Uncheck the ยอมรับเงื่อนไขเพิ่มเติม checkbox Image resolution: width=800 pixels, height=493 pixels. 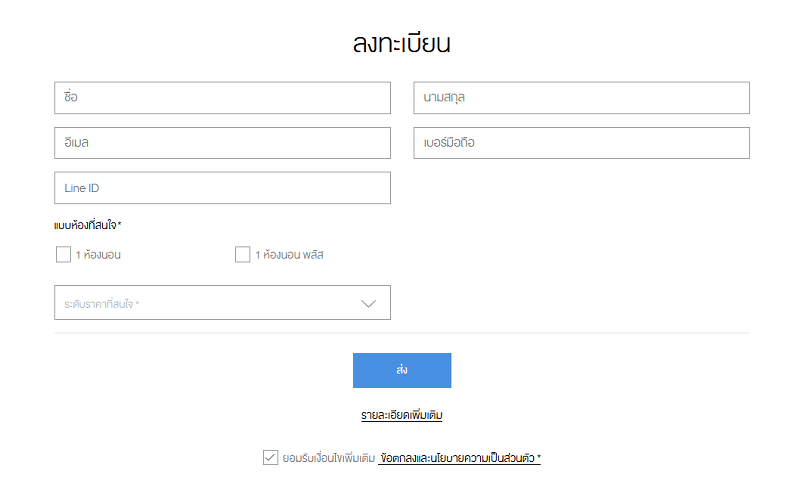click(270, 457)
